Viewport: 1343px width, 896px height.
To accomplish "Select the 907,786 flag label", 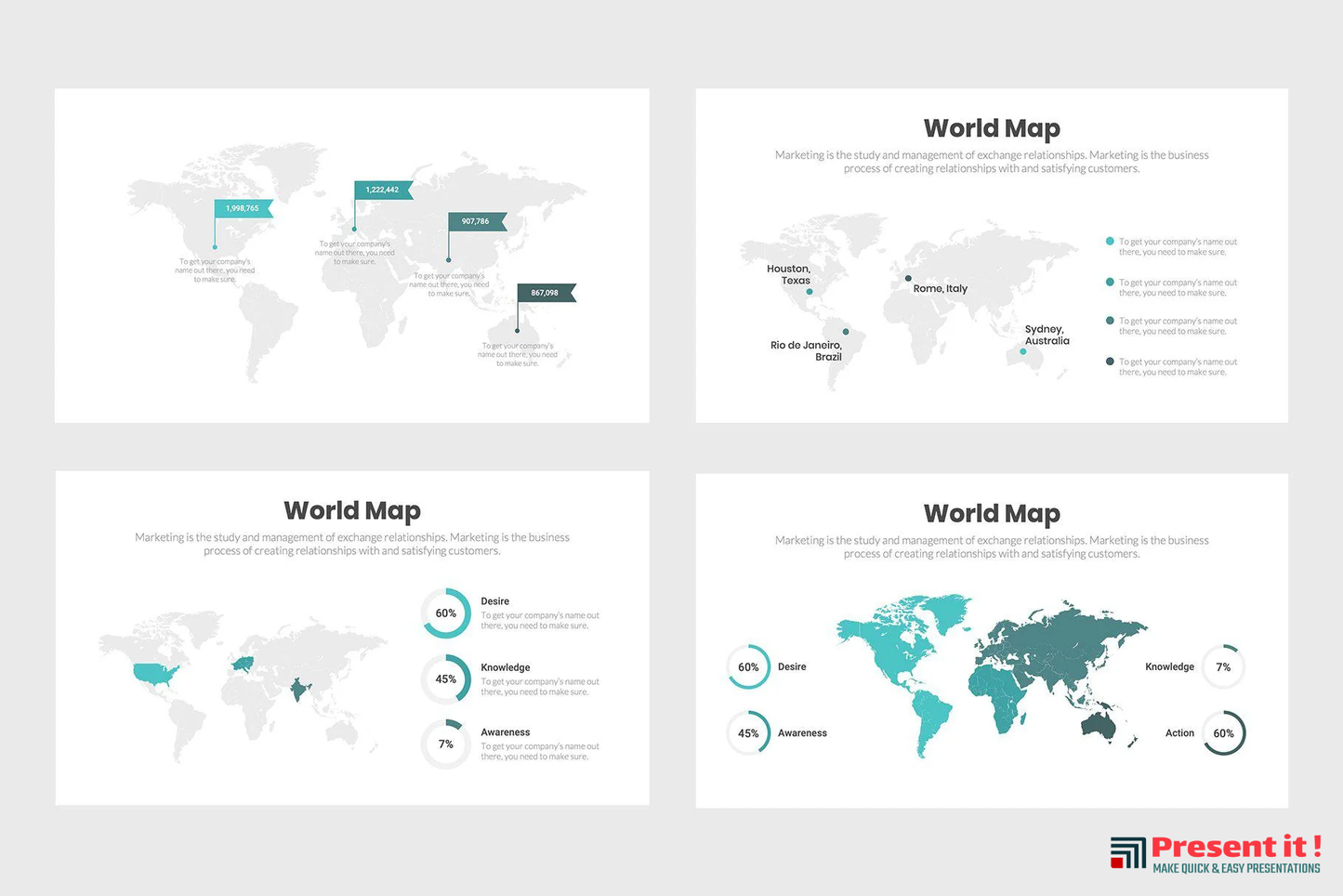I will (476, 221).
